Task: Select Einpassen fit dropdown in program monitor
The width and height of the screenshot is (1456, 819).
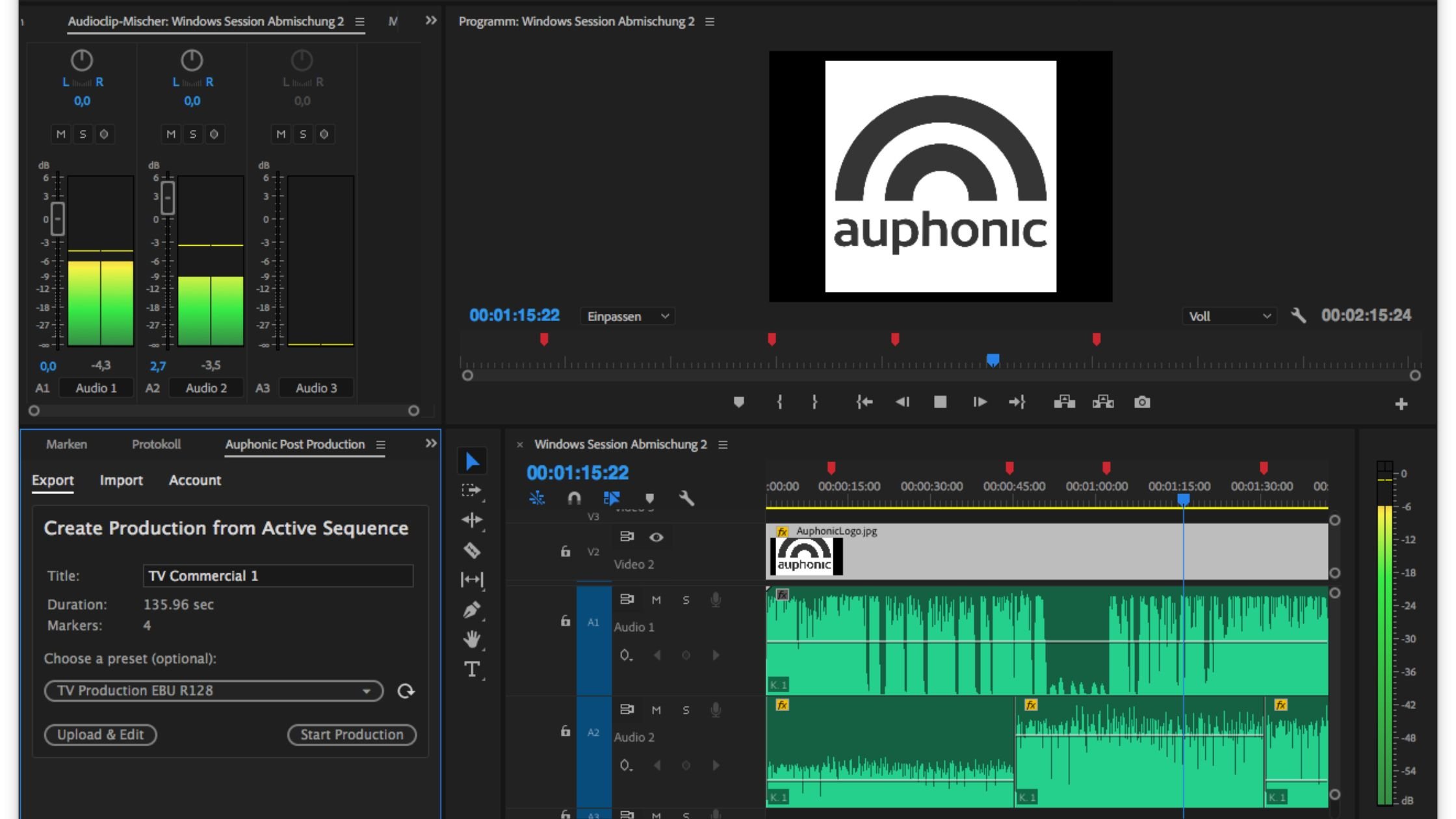Action: (x=627, y=316)
